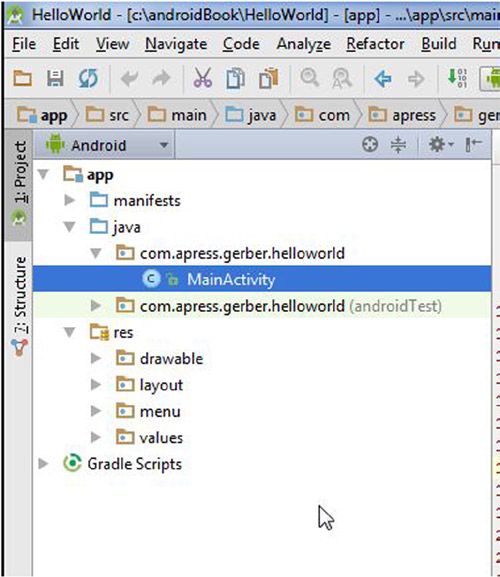Open the project panel gear settings
Image resolution: width=500 pixels, height=577 pixels.
coord(440,144)
